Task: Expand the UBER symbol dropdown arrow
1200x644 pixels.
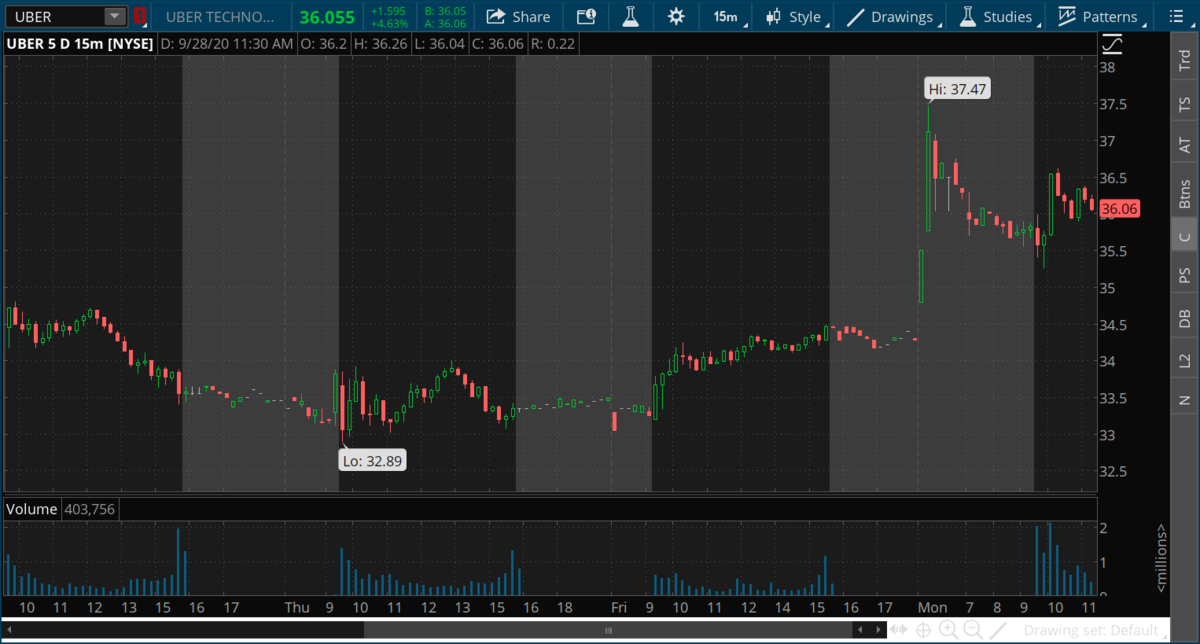Action: 114,17
